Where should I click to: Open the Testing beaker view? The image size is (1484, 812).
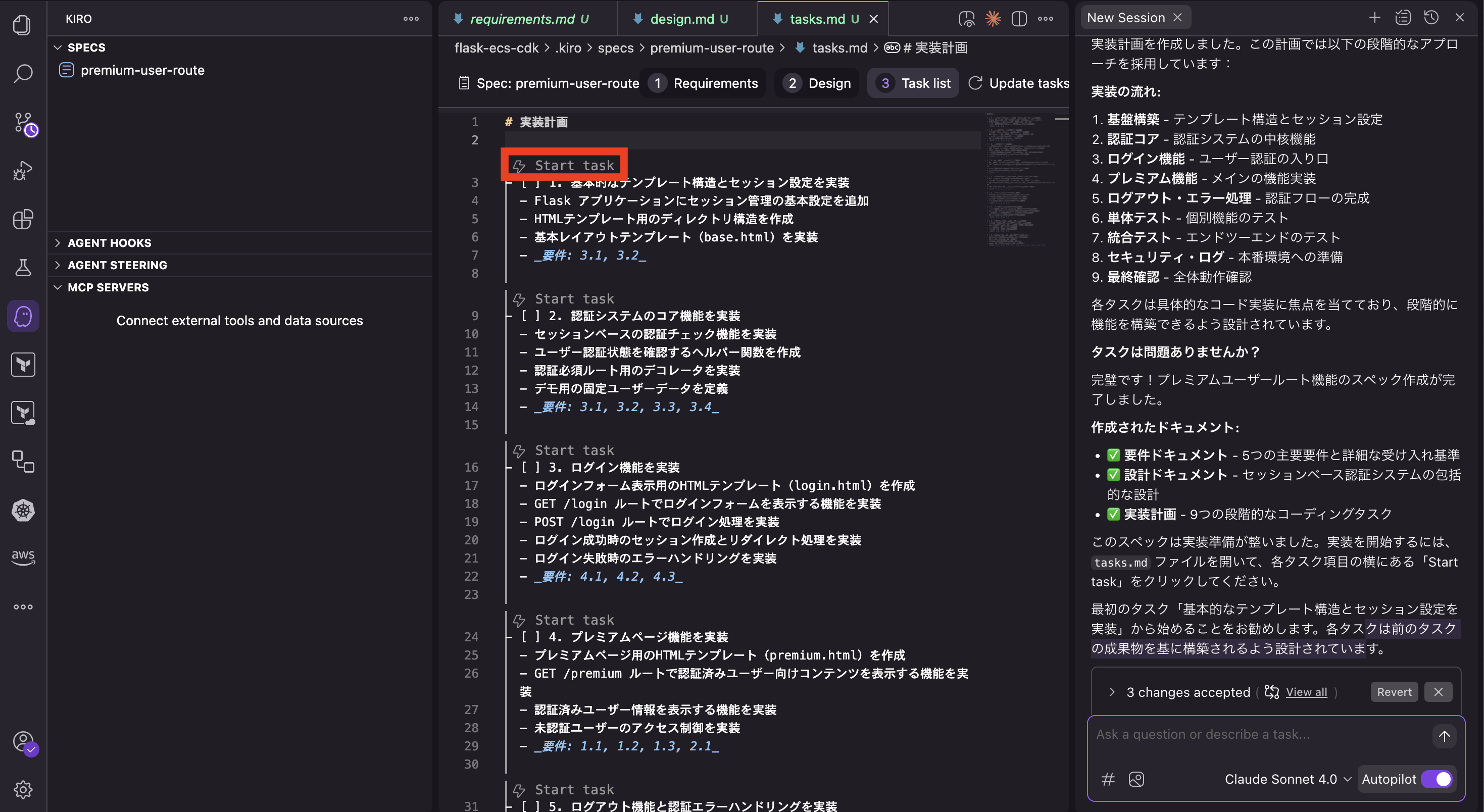[23, 267]
